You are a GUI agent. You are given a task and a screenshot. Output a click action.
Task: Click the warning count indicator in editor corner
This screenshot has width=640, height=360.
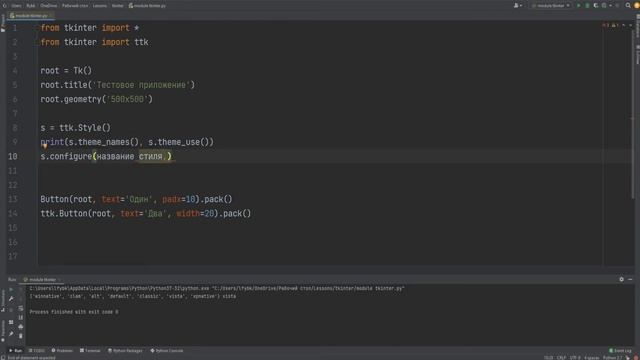615,25
